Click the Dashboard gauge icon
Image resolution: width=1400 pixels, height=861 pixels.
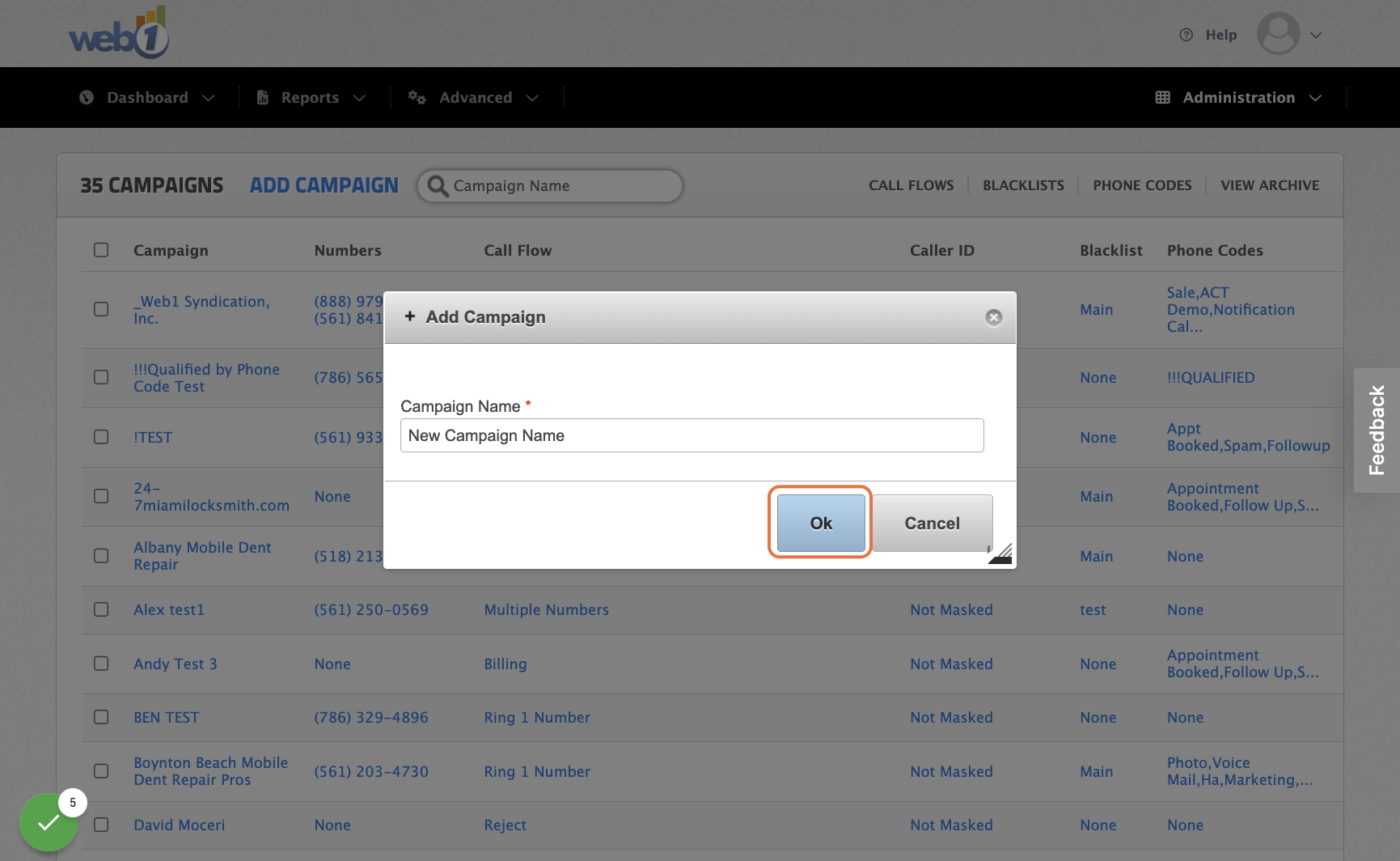[x=87, y=97]
